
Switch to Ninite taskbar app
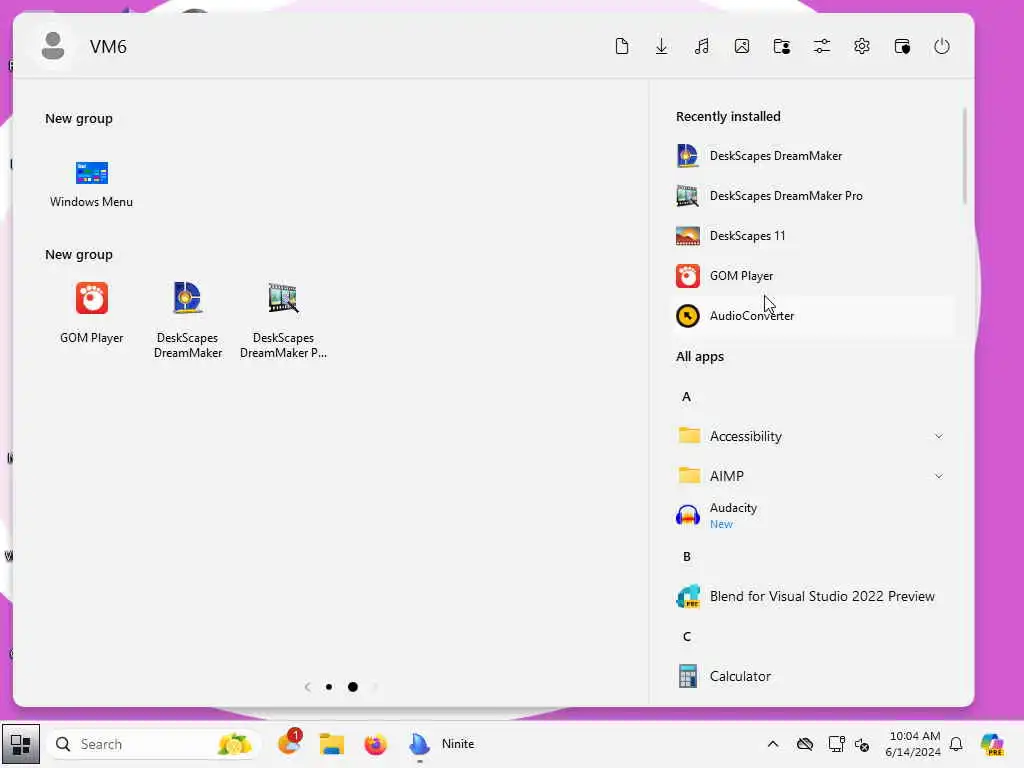tap(442, 744)
